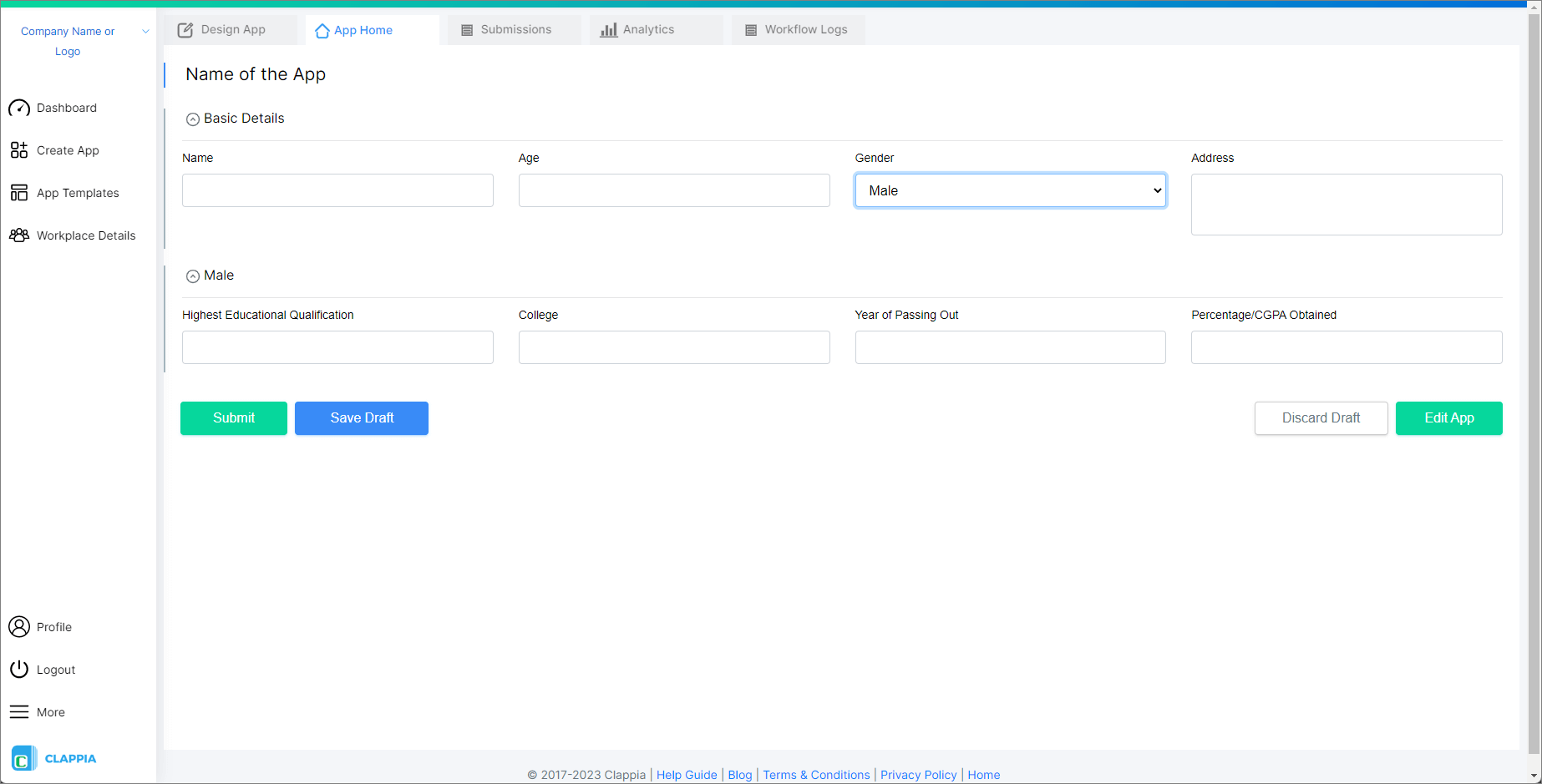Click the Workplace Details people icon
Viewport: 1542px width, 784px height.
19,235
